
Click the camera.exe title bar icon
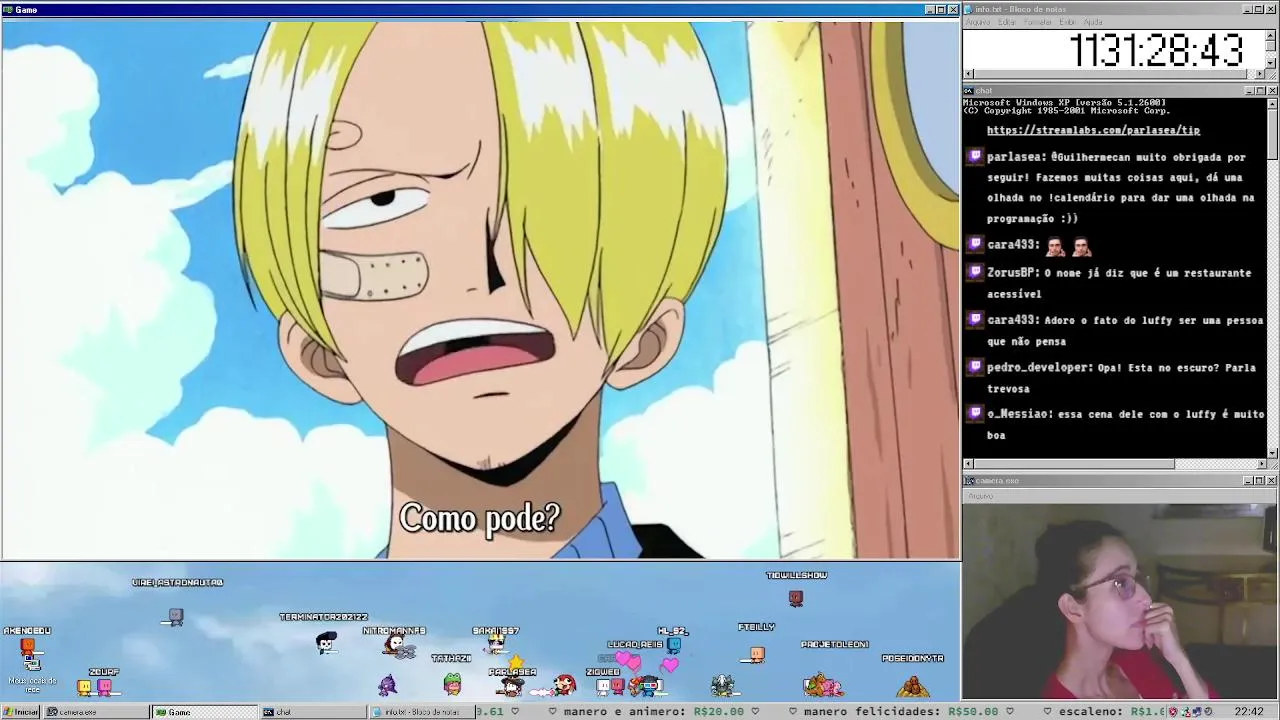pos(969,481)
